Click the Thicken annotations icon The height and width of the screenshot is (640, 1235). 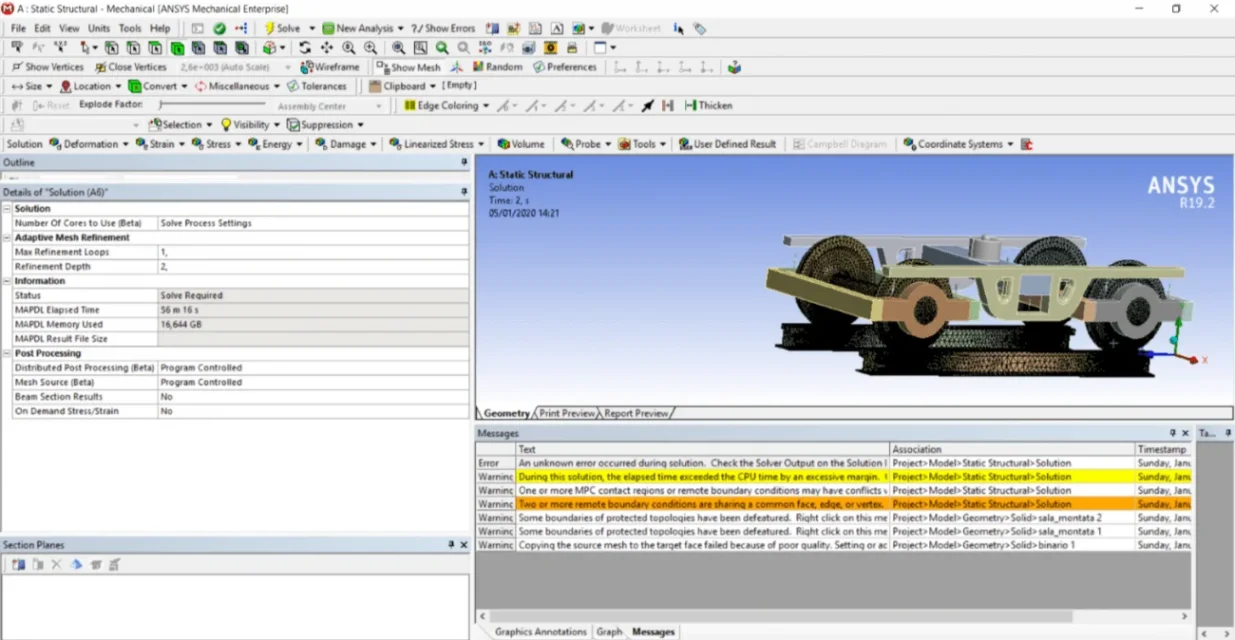click(x=689, y=105)
